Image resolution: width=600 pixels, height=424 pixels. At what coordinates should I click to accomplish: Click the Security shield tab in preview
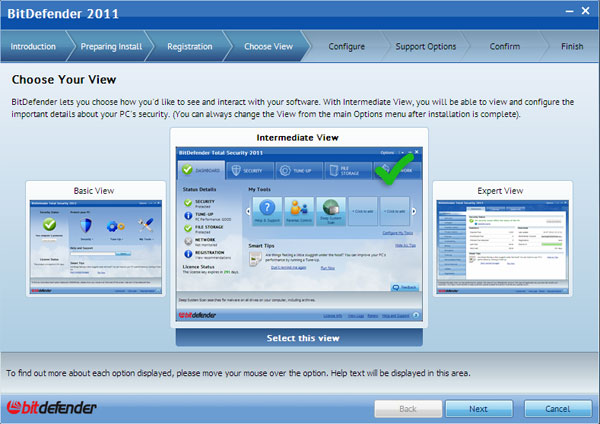pos(250,170)
